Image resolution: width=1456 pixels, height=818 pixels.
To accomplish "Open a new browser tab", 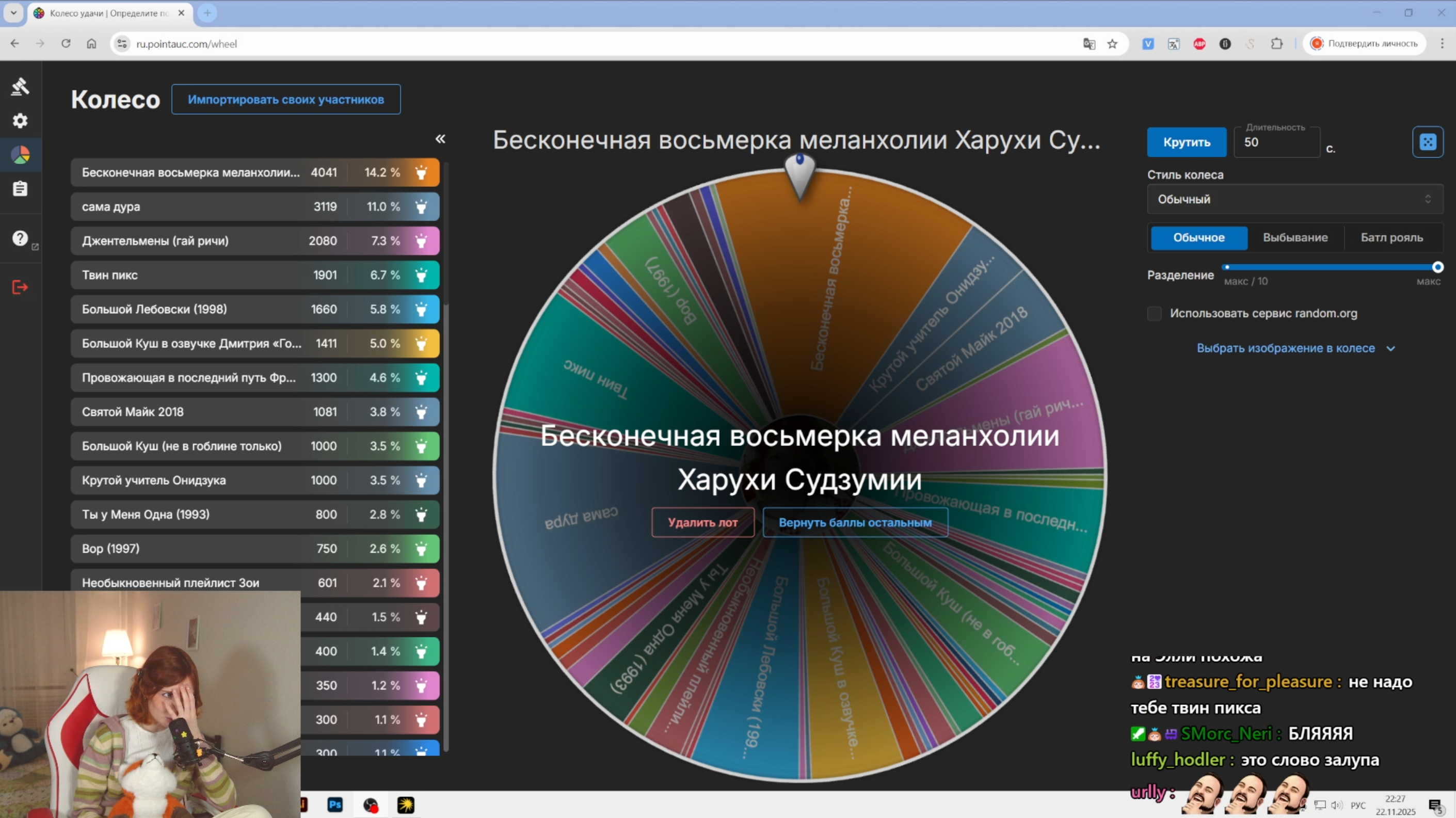I will click(207, 13).
